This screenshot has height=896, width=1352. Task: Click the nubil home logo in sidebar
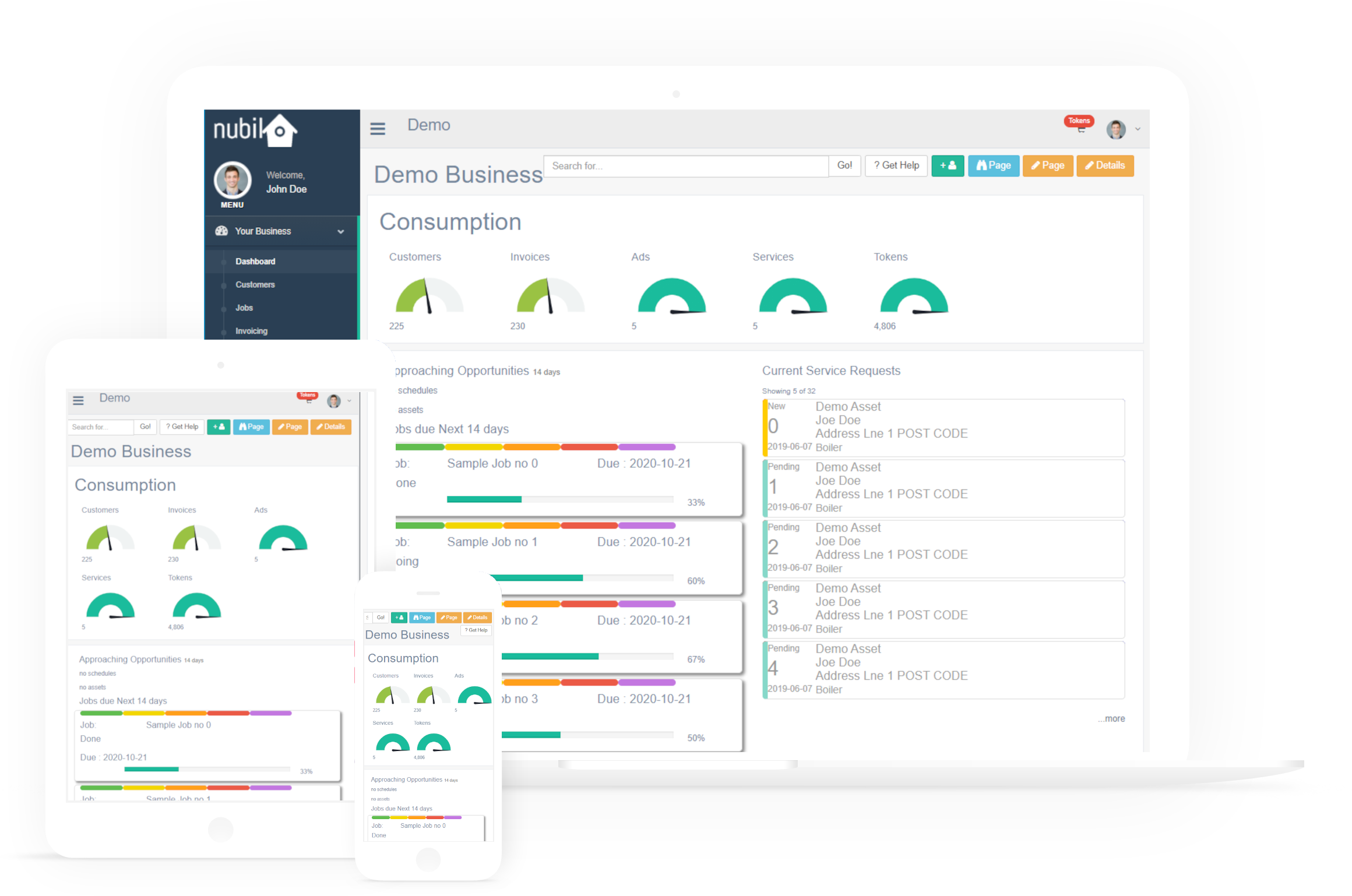click(x=255, y=129)
